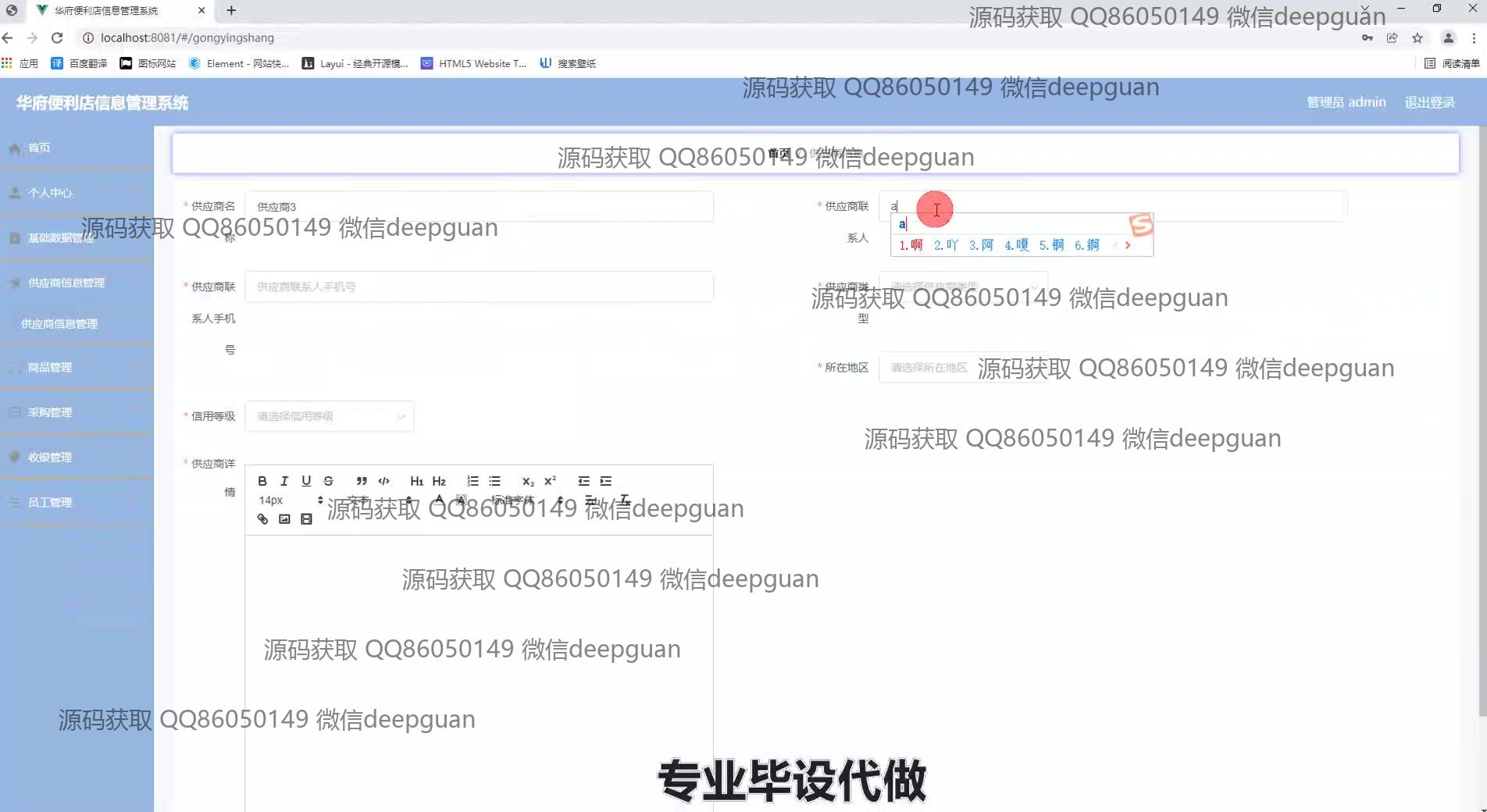
Task: Insert a video in the editor
Action: (306, 519)
